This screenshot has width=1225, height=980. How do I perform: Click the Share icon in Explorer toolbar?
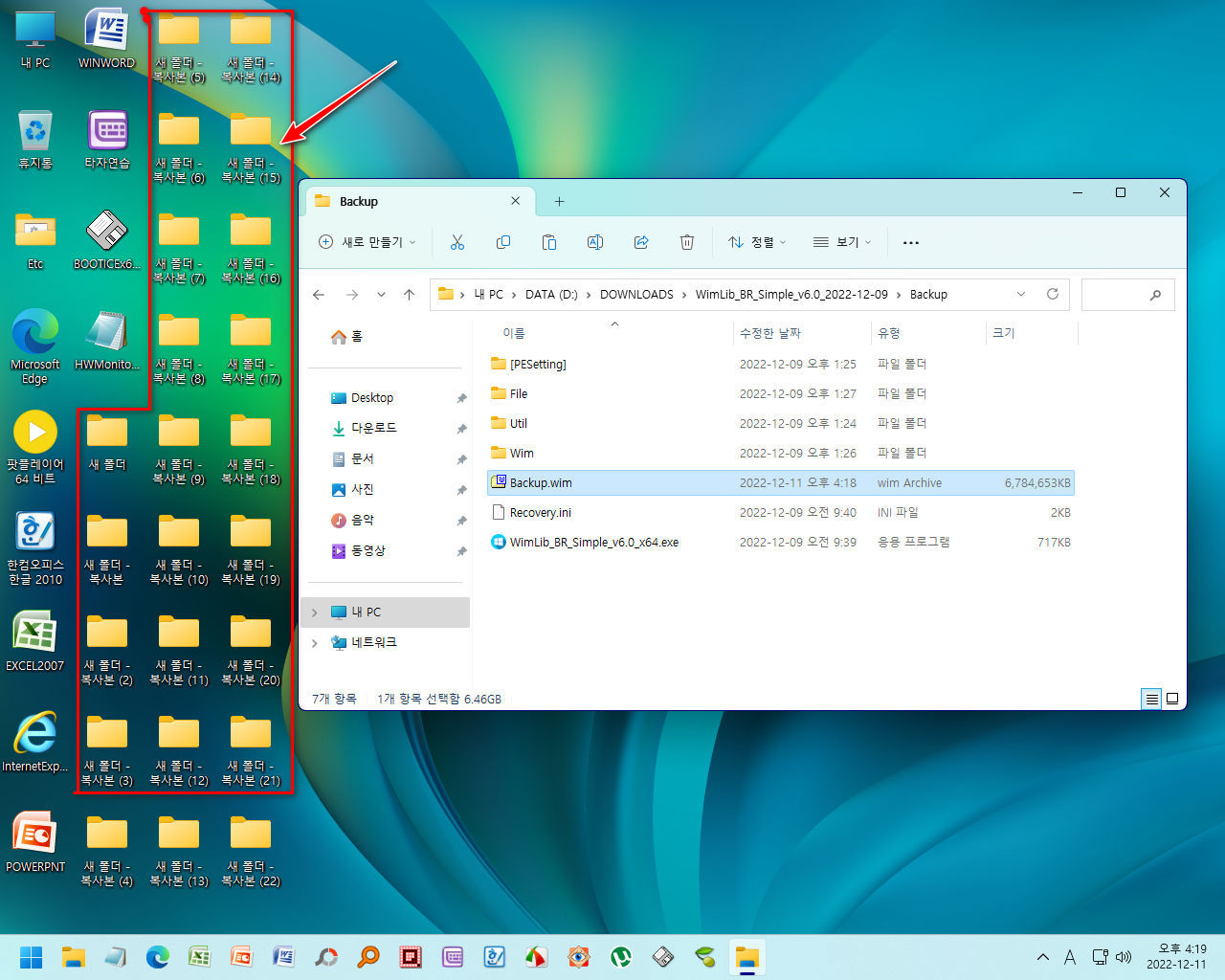(x=641, y=242)
